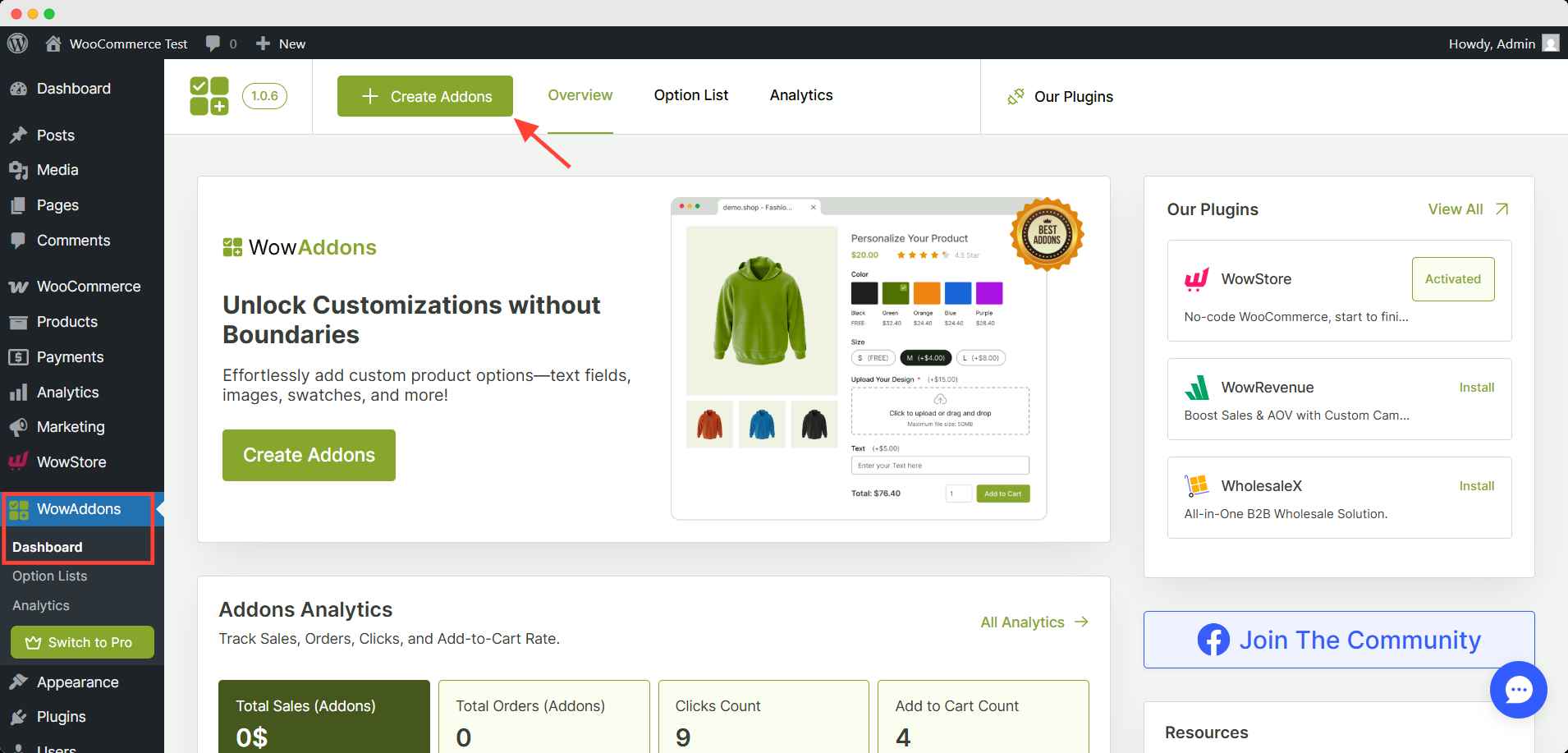Click the Marketing megaphone icon in sidebar
Viewport: 1568px width, 753px height.
pos(18,427)
